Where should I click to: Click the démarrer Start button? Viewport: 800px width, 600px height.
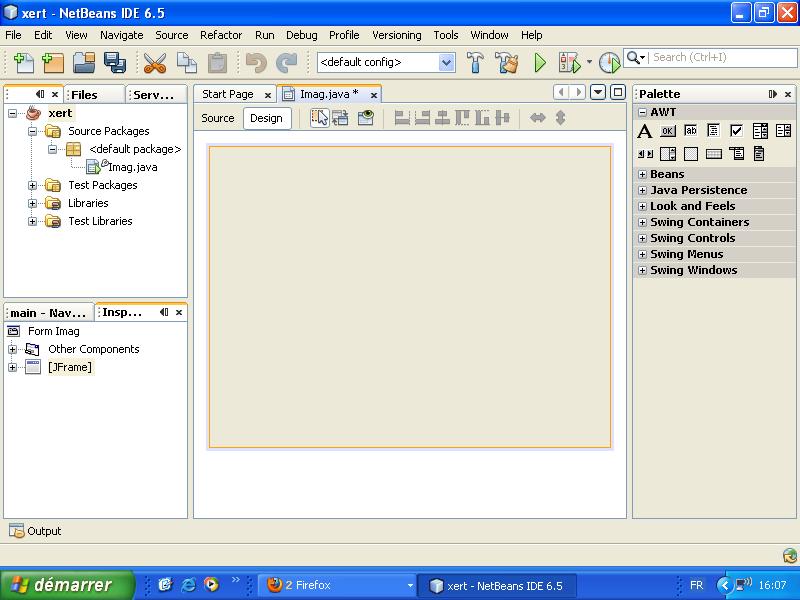(x=66, y=585)
